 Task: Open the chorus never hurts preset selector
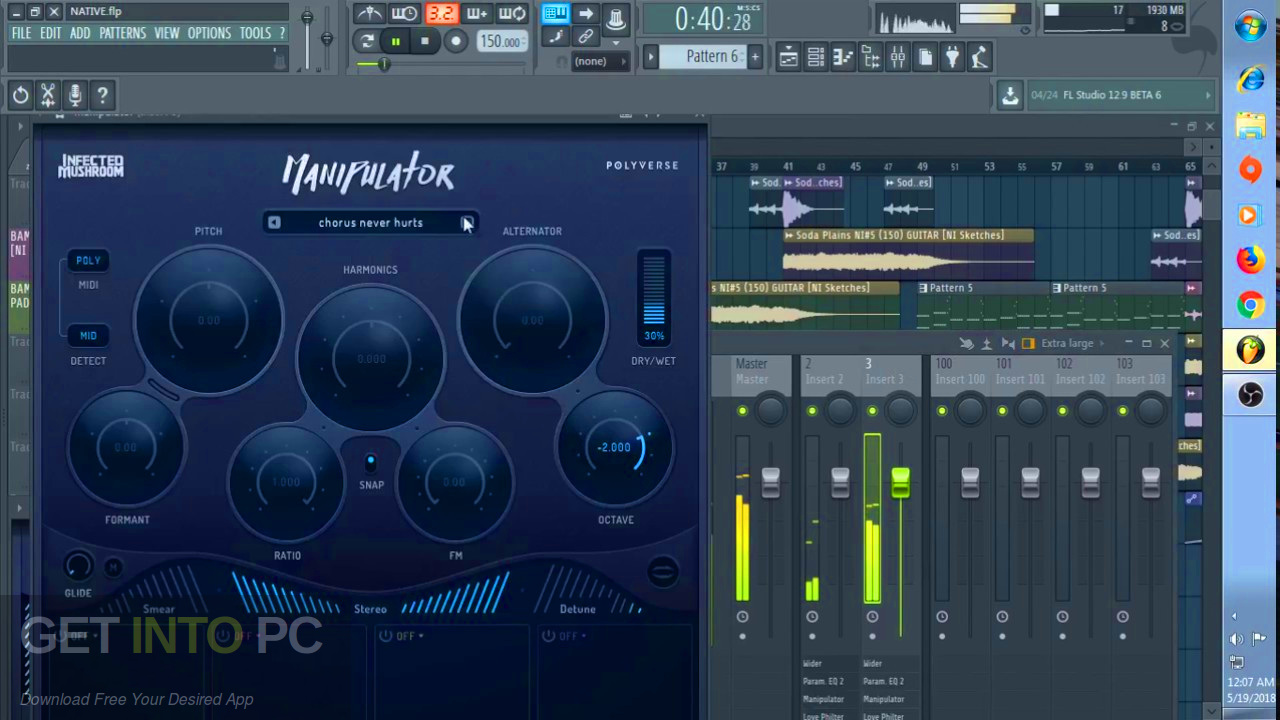(x=370, y=223)
